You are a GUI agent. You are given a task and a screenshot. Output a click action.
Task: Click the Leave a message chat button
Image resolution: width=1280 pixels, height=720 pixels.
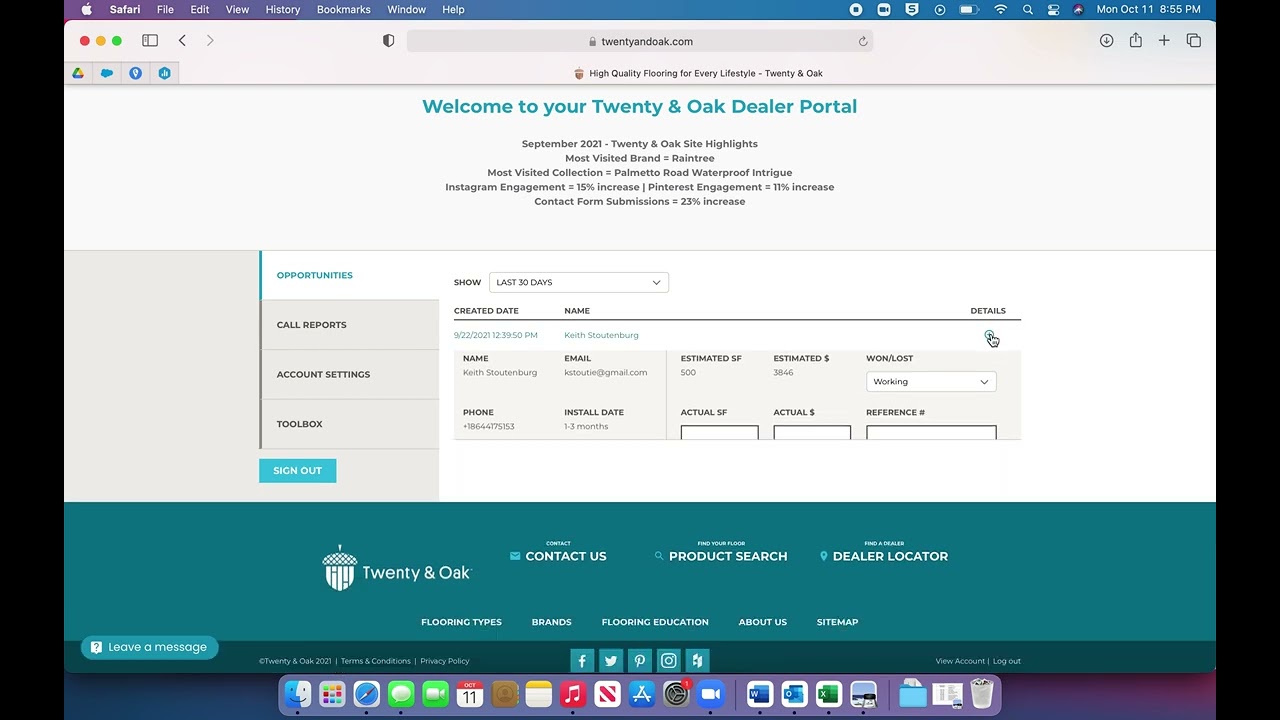(149, 647)
